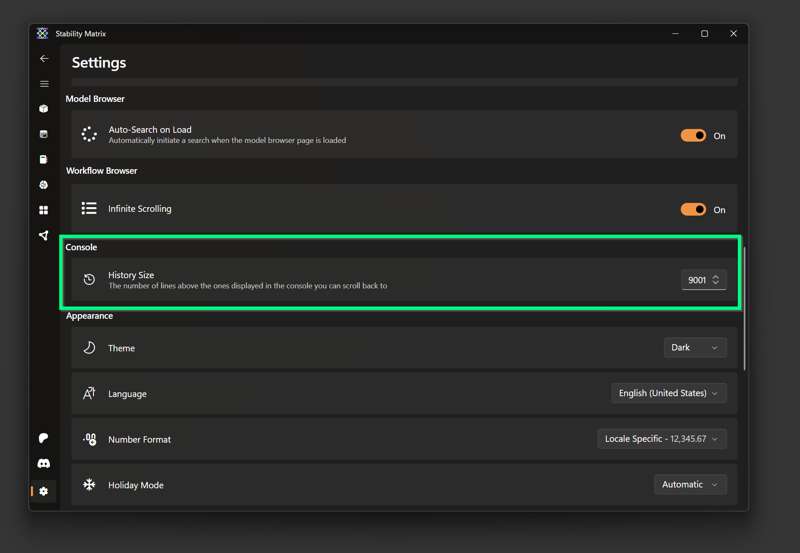Open the paper-plane icon in sidebar
800x553 pixels.
coord(43,236)
